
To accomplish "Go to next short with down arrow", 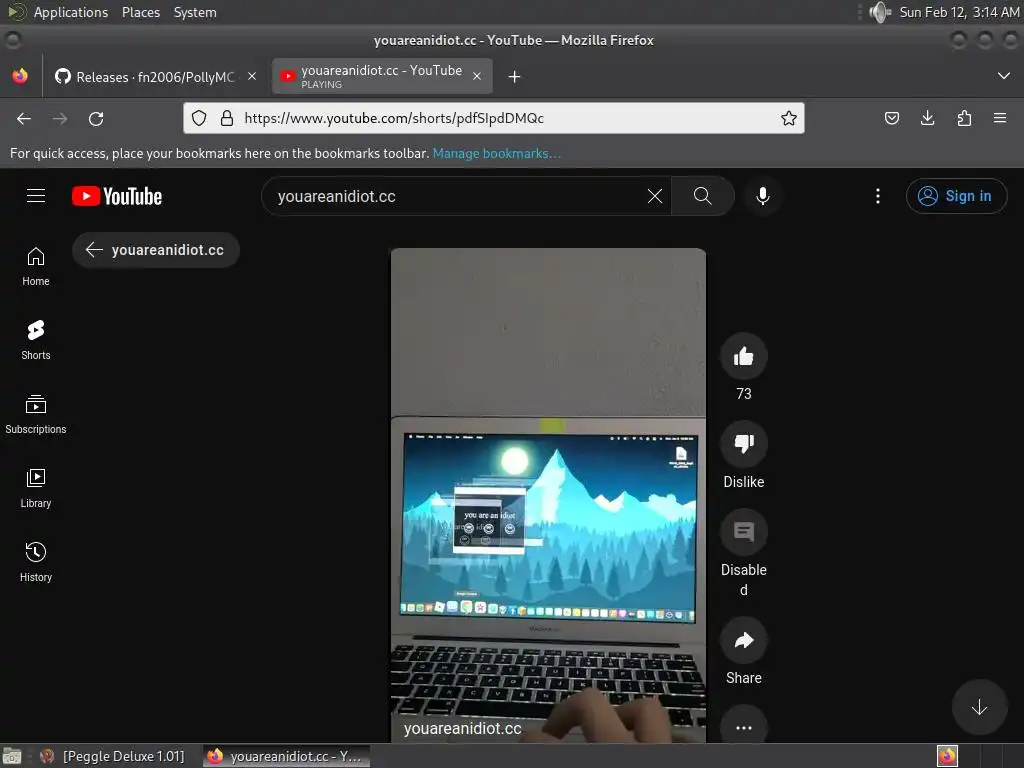I will pos(979,707).
